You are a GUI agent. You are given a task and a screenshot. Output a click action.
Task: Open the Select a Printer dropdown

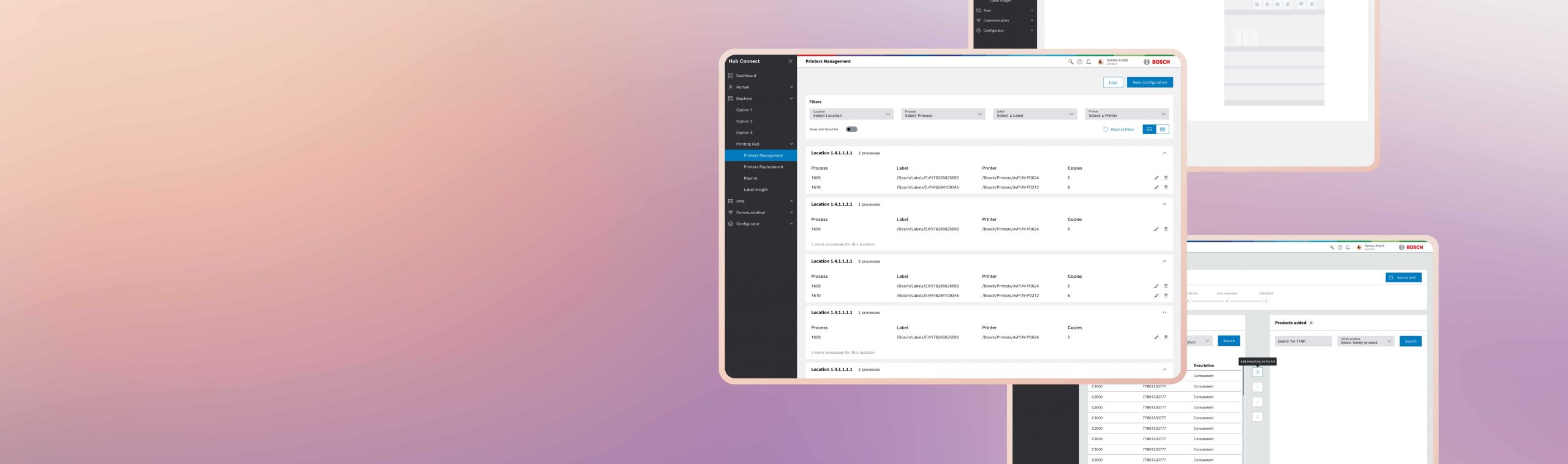coord(1127,114)
